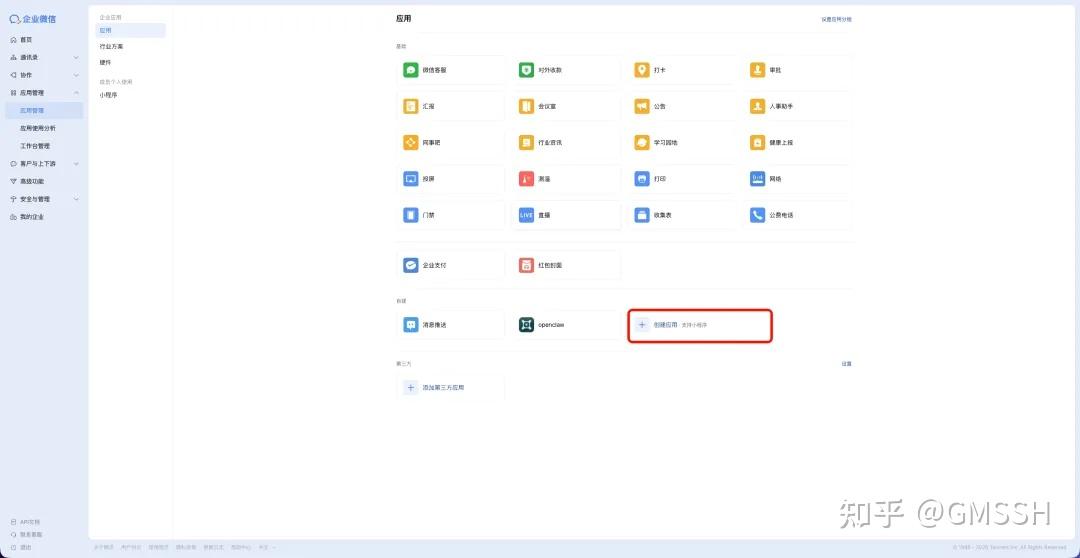Open 应用使用分析 in sidebar
Viewport: 1080px width, 558px height.
coord(38,128)
